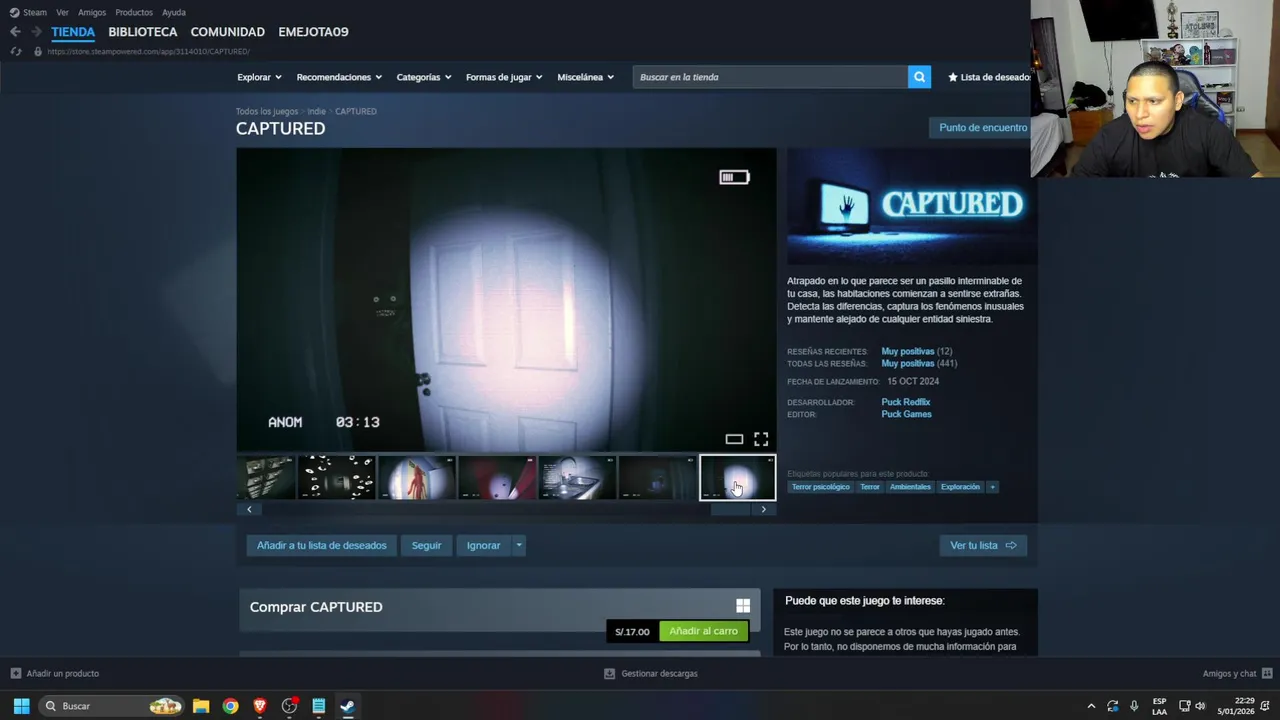Expand Recomendaciones menu
The width and height of the screenshot is (1280, 720).
tap(339, 77)
